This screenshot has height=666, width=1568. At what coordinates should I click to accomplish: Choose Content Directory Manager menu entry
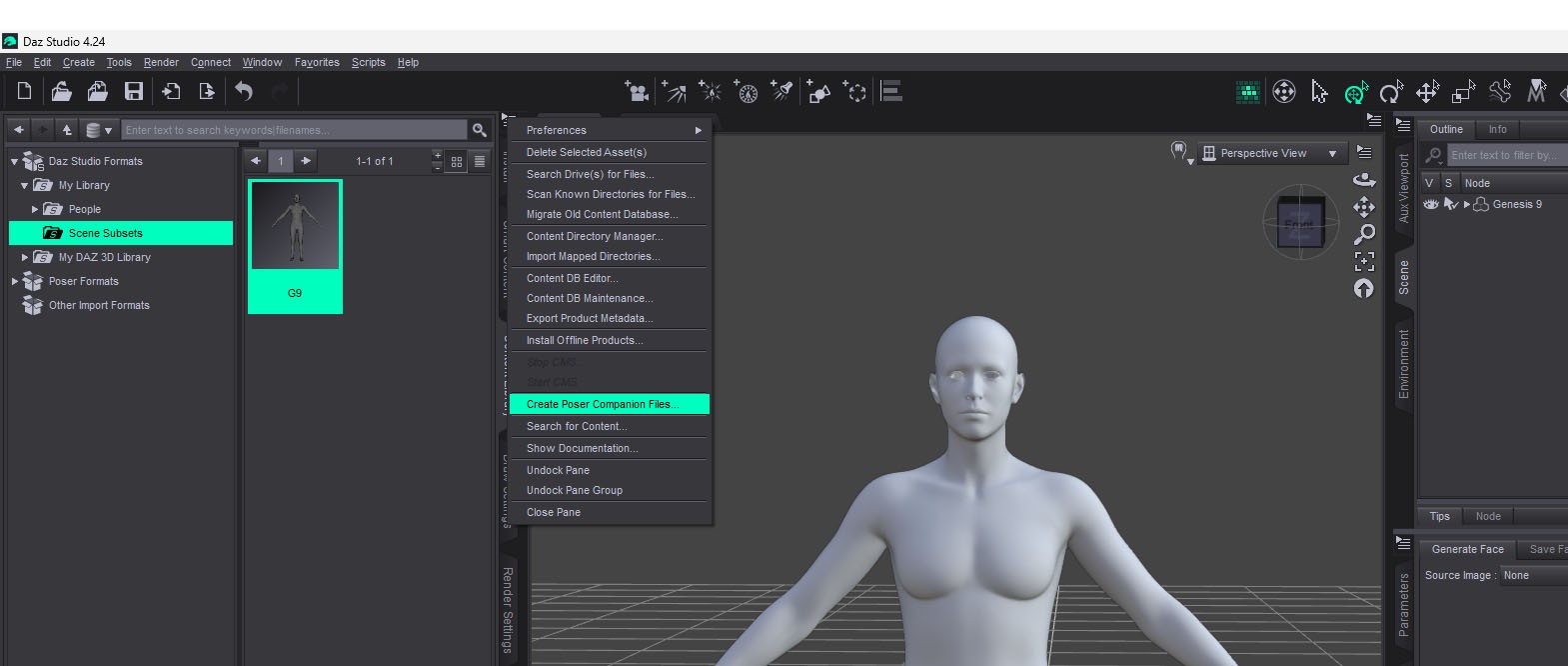tap(610, 236)
